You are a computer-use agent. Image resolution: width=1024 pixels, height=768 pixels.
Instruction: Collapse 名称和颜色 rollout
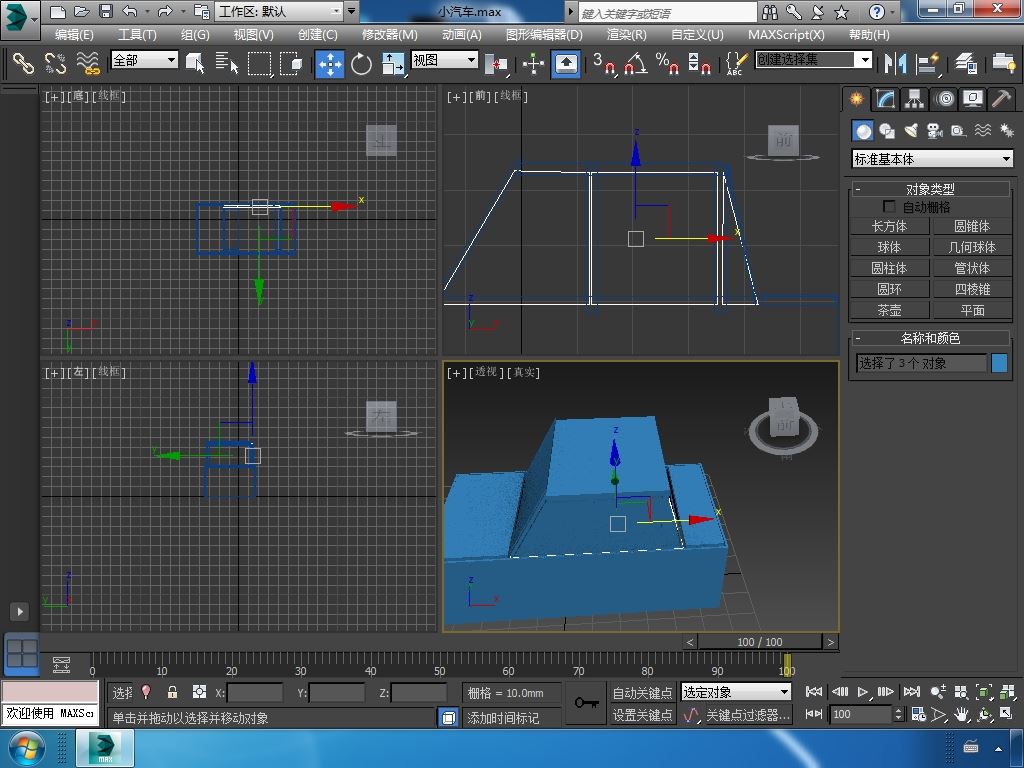click(x=931, y=338)
